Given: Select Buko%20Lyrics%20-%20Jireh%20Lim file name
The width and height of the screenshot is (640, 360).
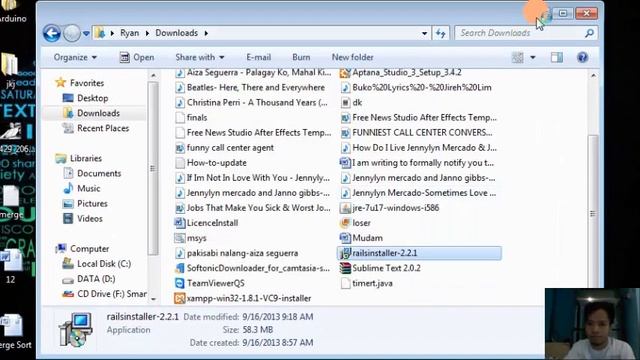Looking at the screenshot, I should 422,88.
